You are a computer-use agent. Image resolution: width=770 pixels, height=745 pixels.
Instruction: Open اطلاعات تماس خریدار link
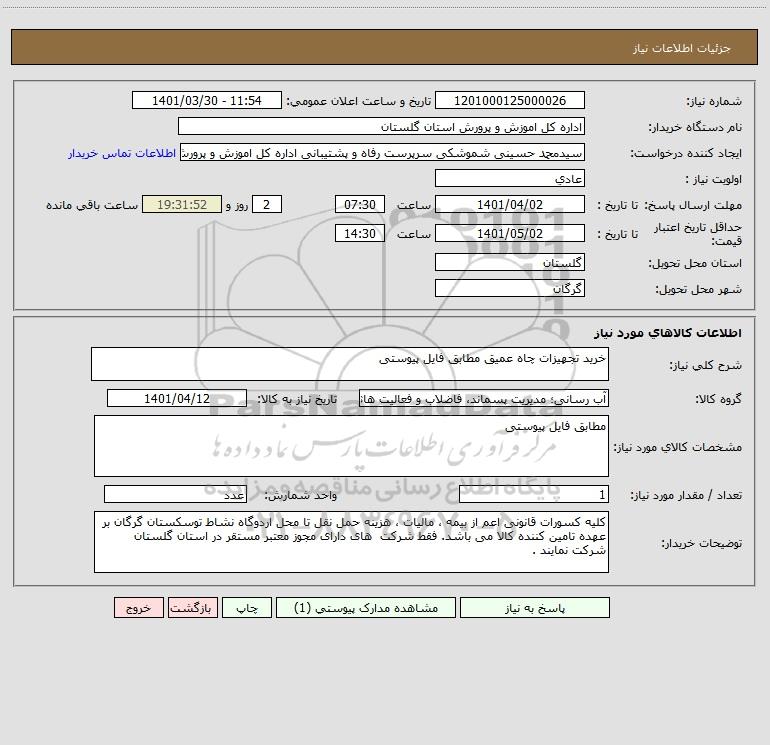coord(122,153)
